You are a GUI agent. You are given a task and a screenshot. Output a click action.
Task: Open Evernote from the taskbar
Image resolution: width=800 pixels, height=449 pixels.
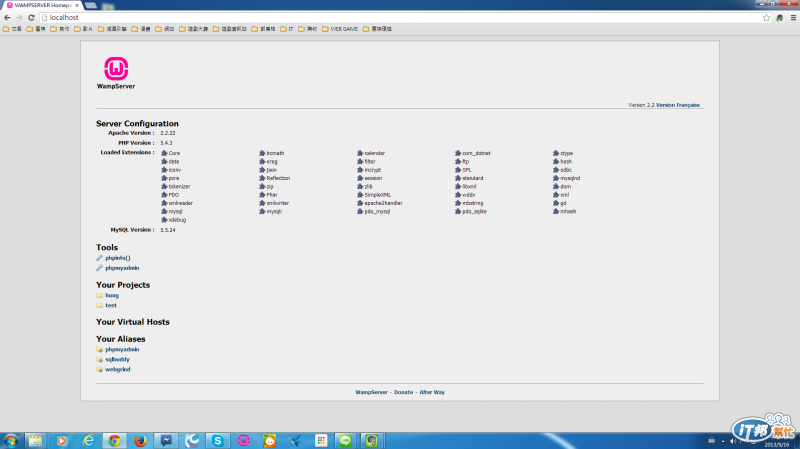tap(371, 441)
